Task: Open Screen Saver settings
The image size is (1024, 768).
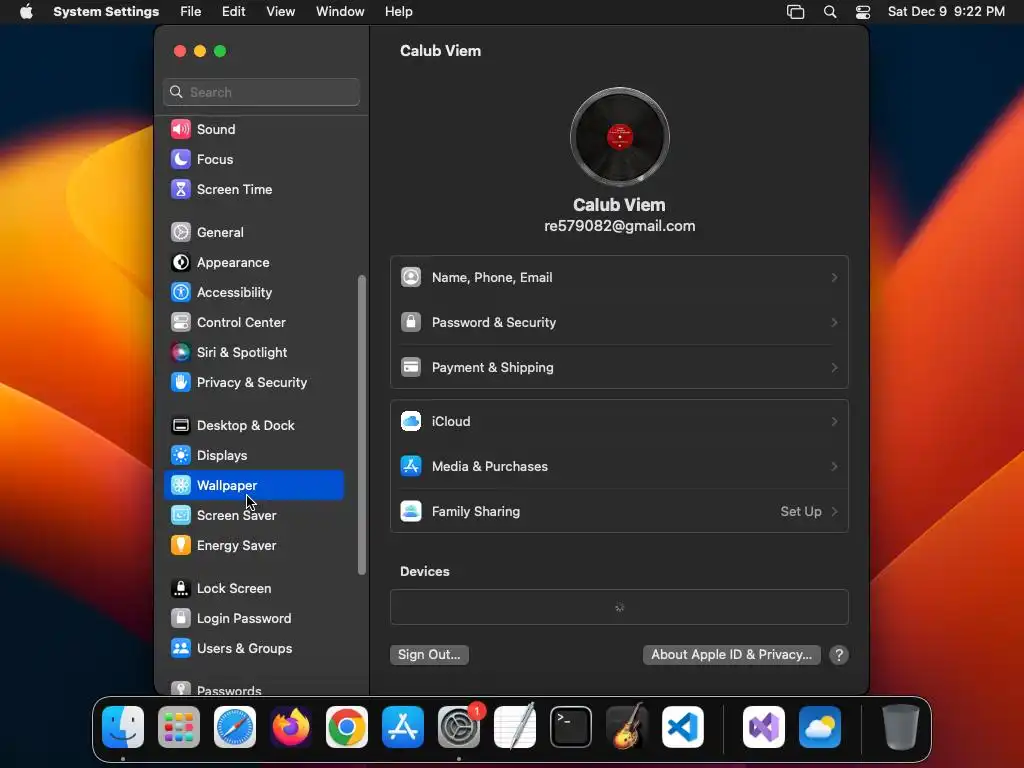Action: (x=253, y=515)
